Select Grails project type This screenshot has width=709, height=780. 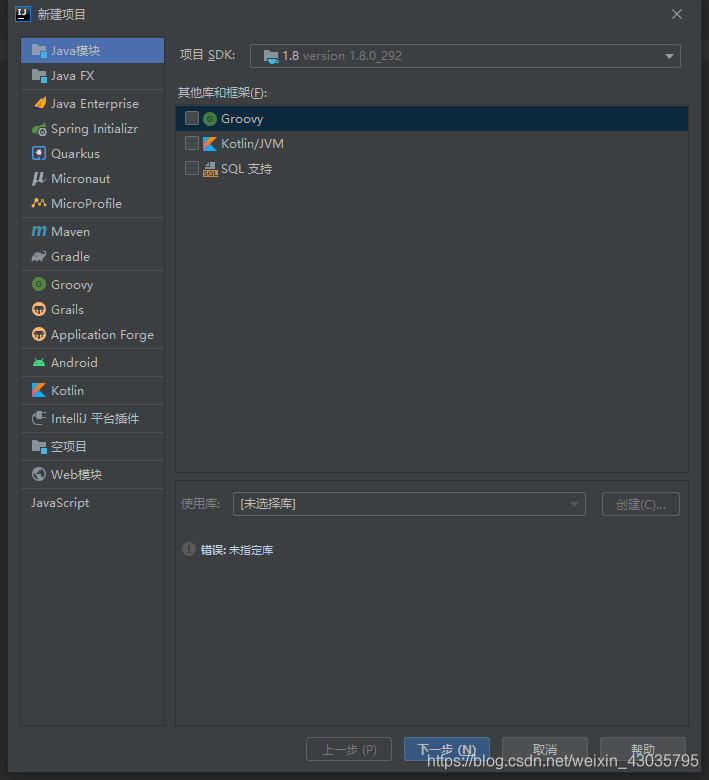[93, 309]
